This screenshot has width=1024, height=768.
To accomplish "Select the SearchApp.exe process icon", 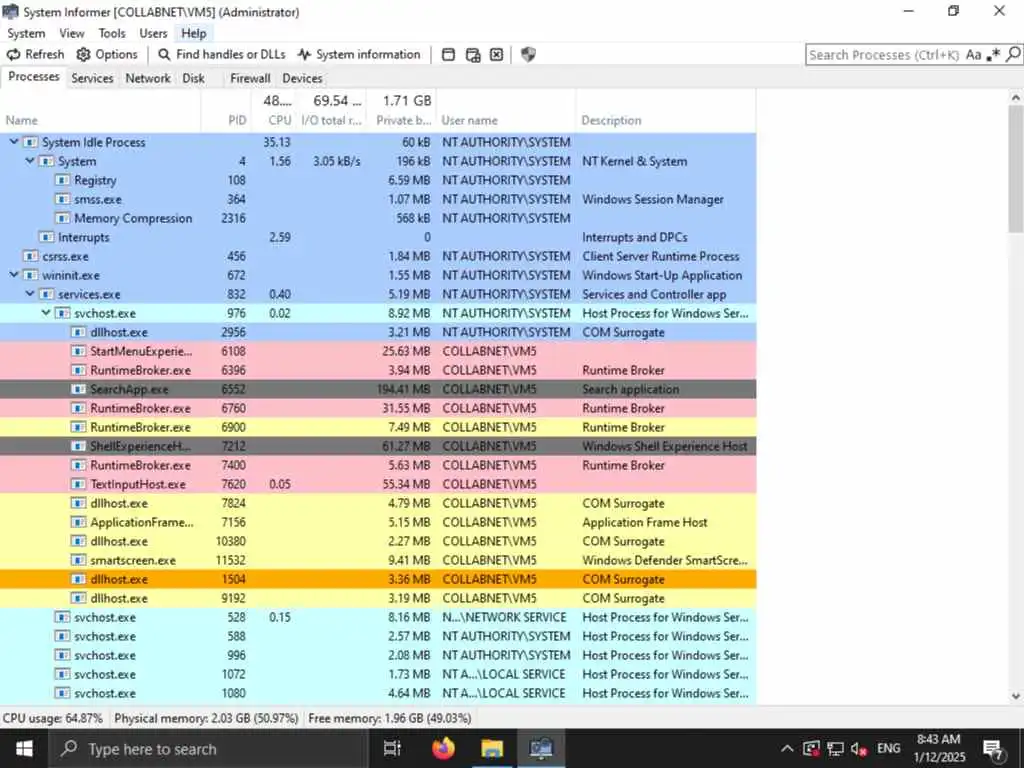I will click(78, 389).
